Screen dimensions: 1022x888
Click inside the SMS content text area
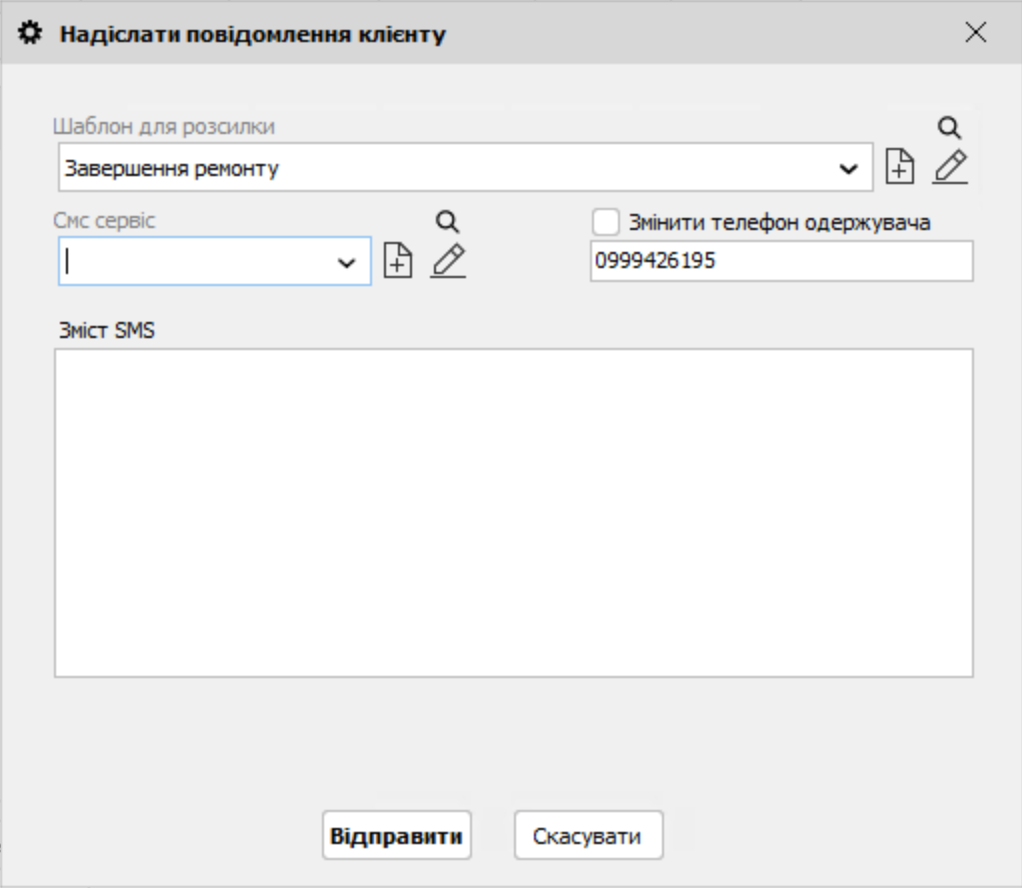(513, 512)
